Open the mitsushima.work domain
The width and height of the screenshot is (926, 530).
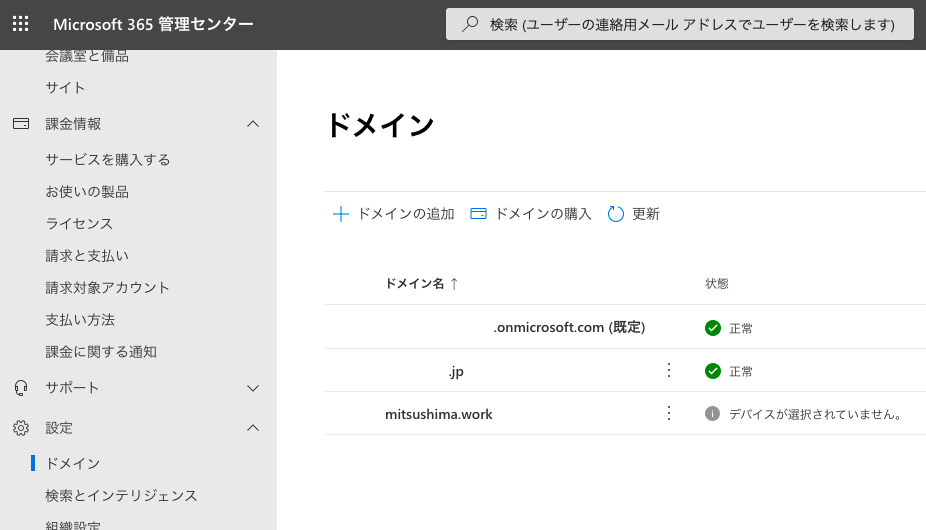coord(439,414)
